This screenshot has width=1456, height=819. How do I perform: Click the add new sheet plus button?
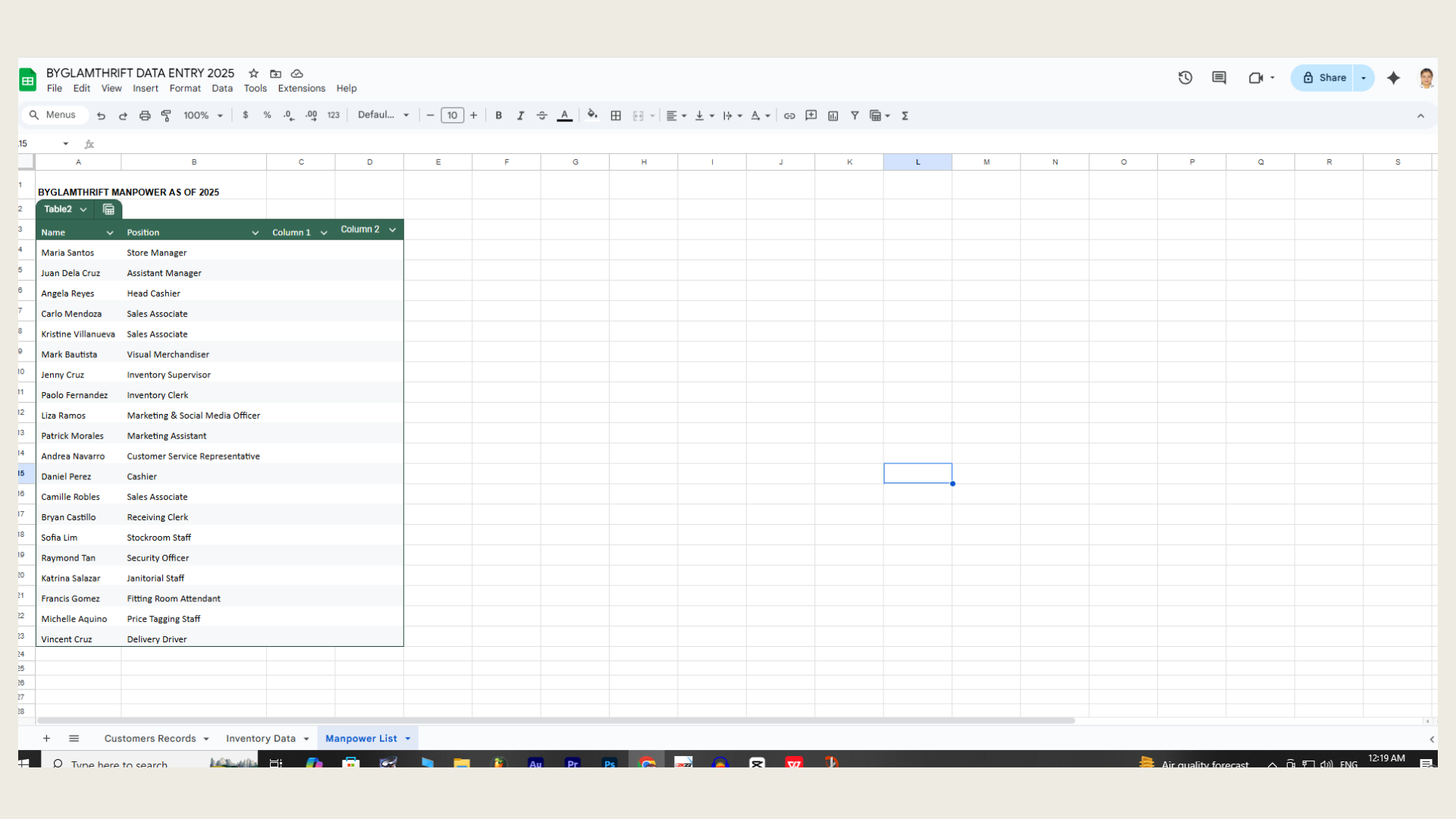[46, 738]
